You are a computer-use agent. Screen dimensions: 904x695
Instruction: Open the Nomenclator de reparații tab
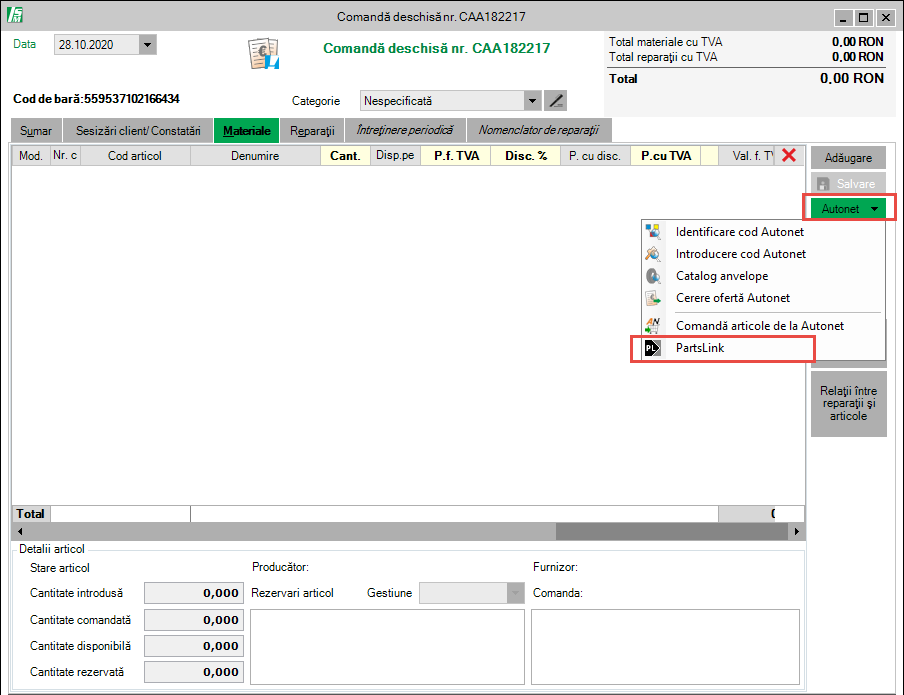539,130
